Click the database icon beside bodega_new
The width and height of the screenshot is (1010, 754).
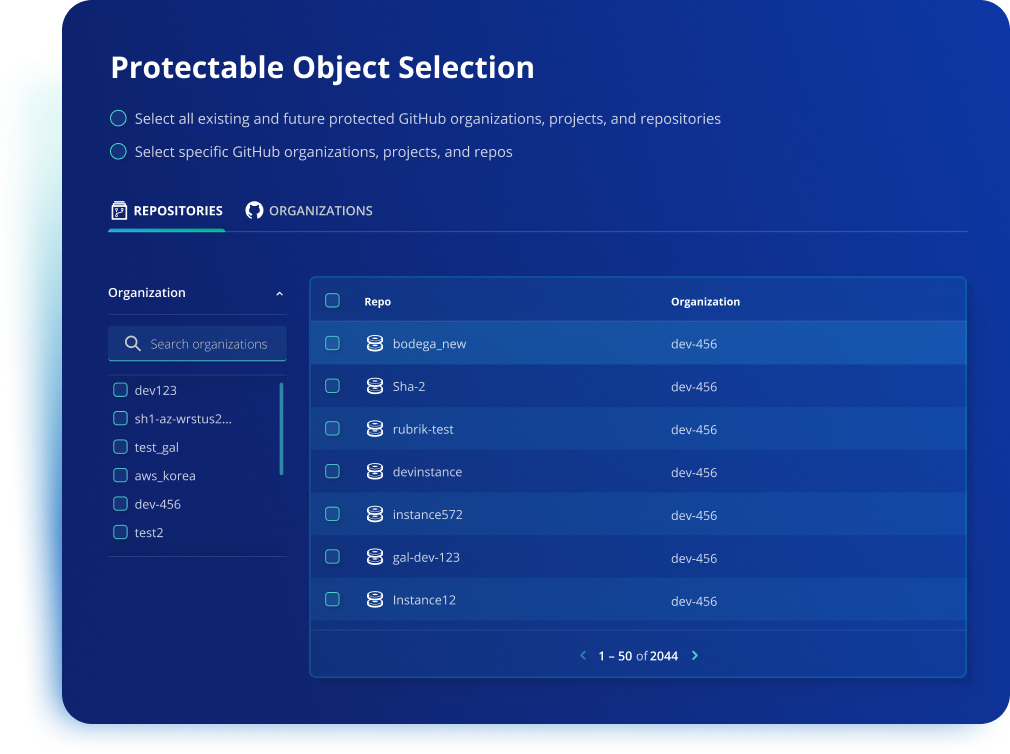point(375,343)
